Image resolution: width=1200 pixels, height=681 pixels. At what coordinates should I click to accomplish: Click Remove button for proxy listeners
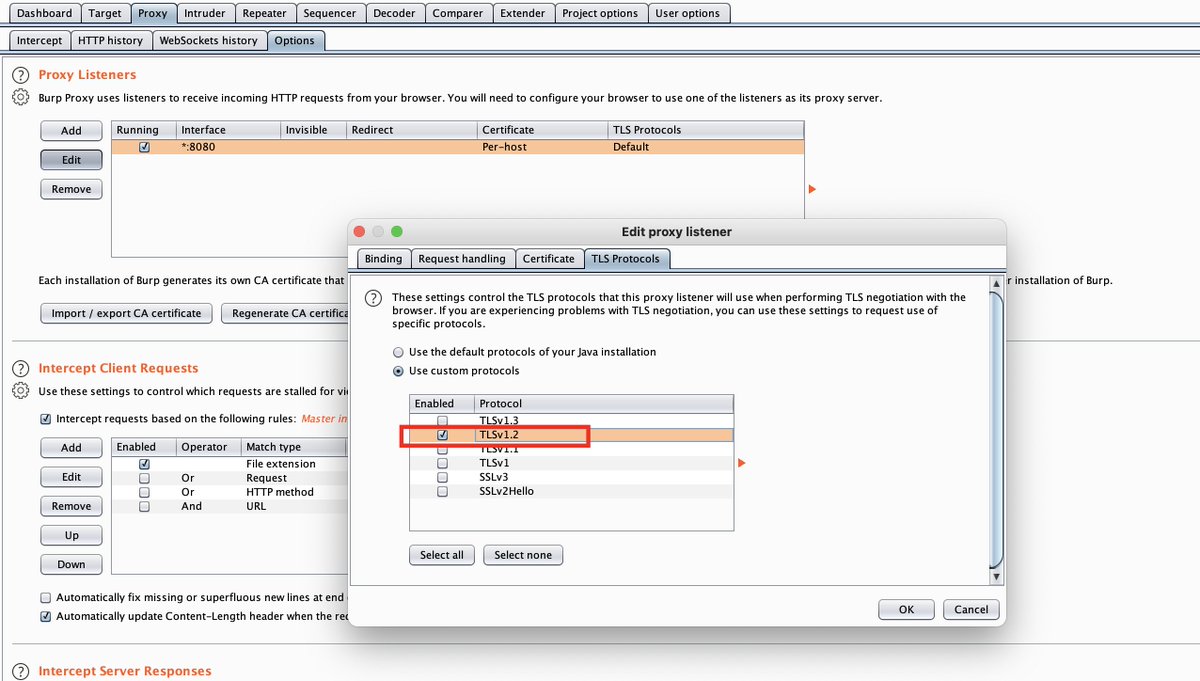point(71,189)
